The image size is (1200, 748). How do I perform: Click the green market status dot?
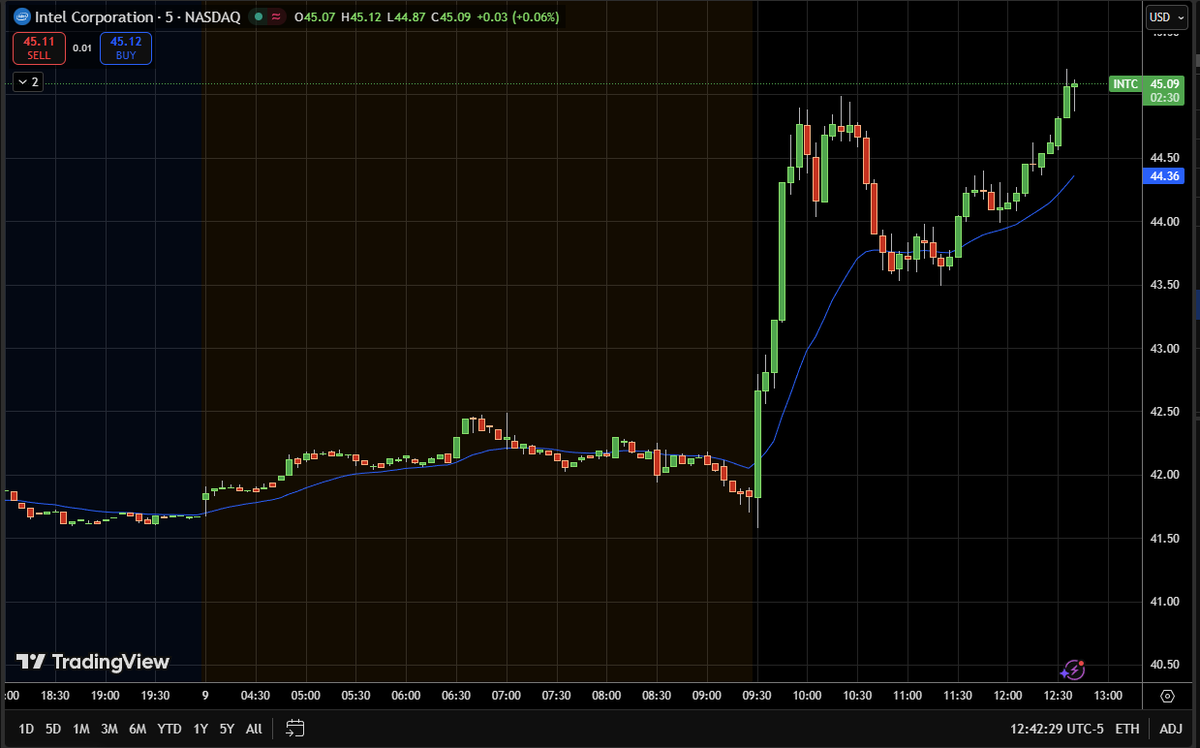point(257,17)
